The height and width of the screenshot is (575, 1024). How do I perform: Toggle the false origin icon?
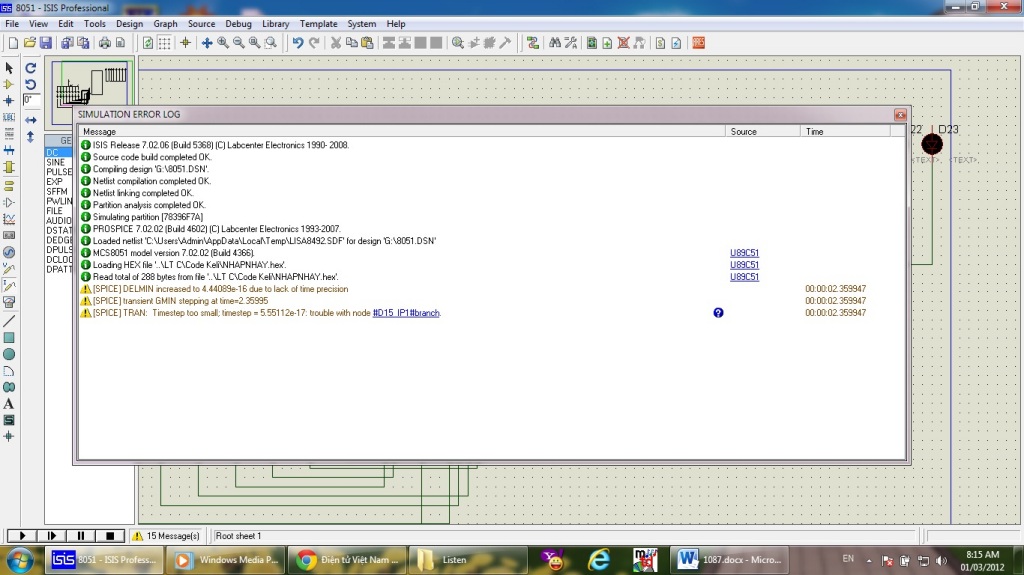(185, 43)
